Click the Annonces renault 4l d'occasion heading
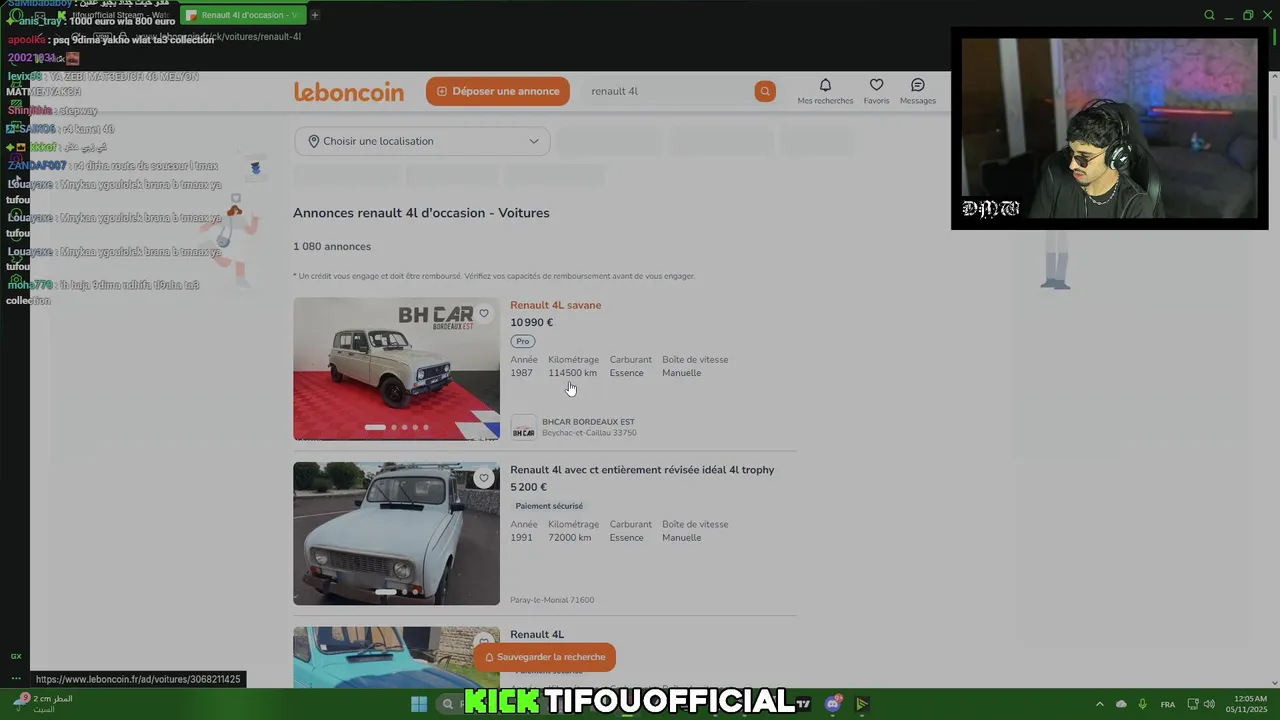This screenshot has height=720, width=1280. [421, 213]
